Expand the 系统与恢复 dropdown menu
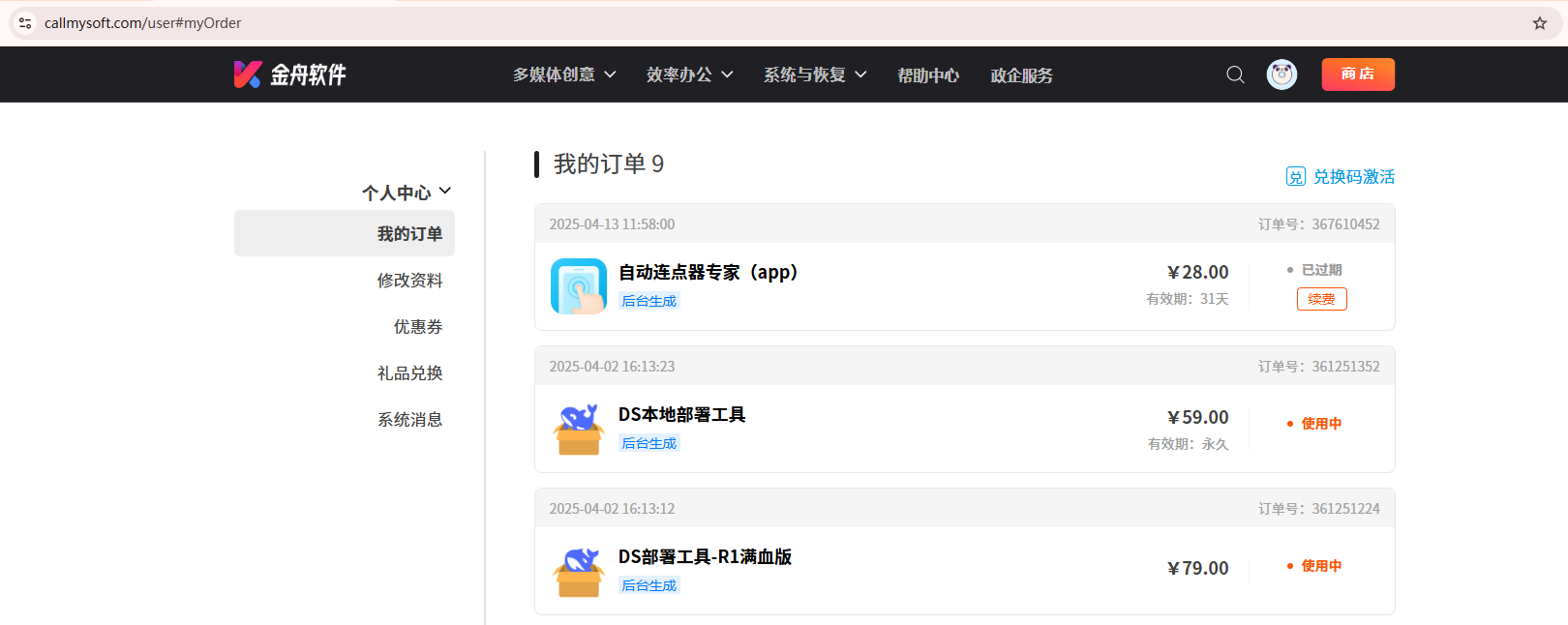This screenshot has height=625, width=1568. (x=815, y=74)
